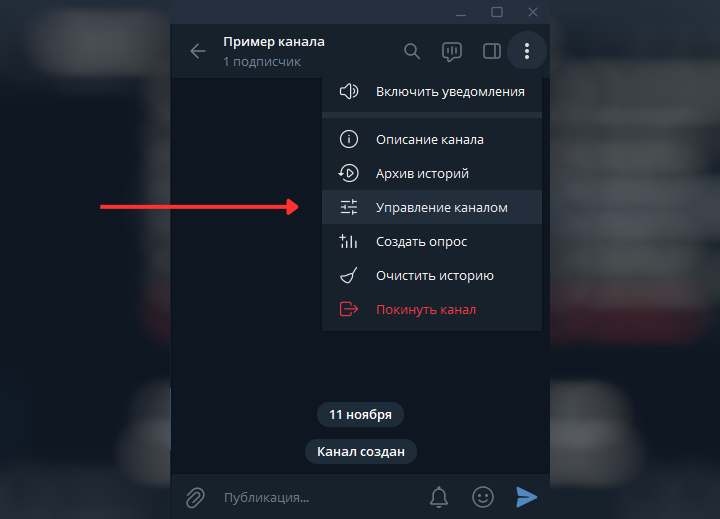Toggle silent broadcast bell icon
Screen dimensions: 720x519
point(439,497)
